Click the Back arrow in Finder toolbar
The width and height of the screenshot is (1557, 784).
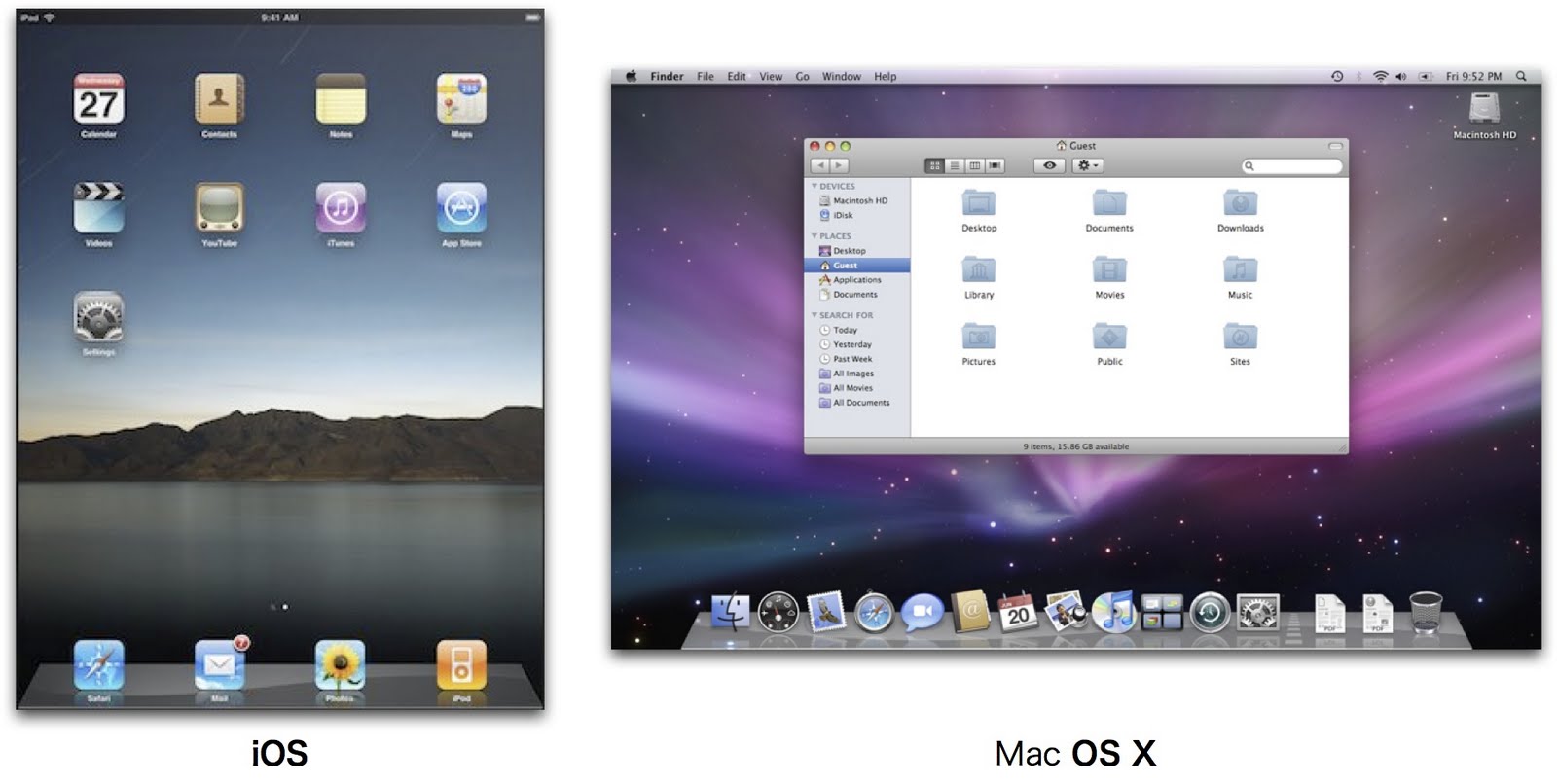pyautogui.click(x=821, y=166)
